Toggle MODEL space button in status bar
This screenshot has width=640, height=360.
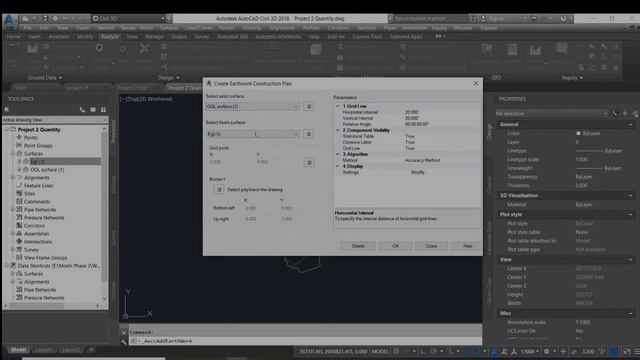(380, 351)
